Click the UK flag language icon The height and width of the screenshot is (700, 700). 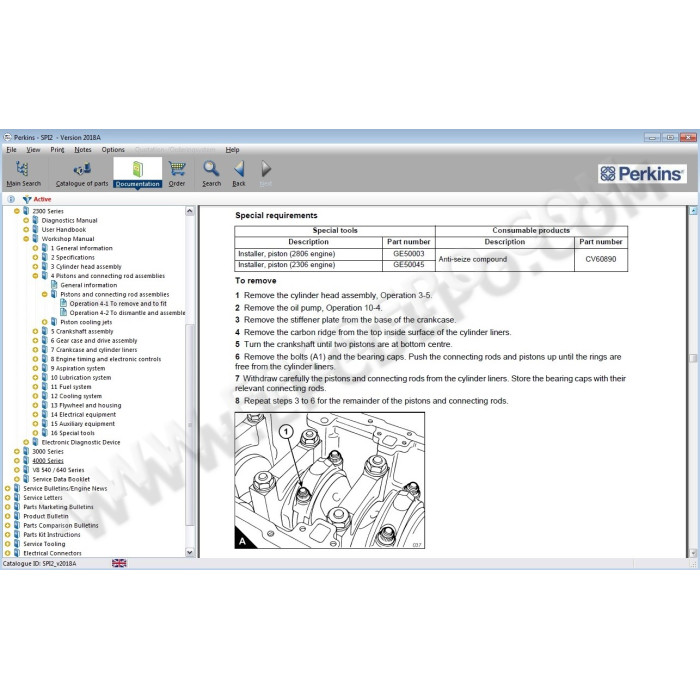[119, 563]
